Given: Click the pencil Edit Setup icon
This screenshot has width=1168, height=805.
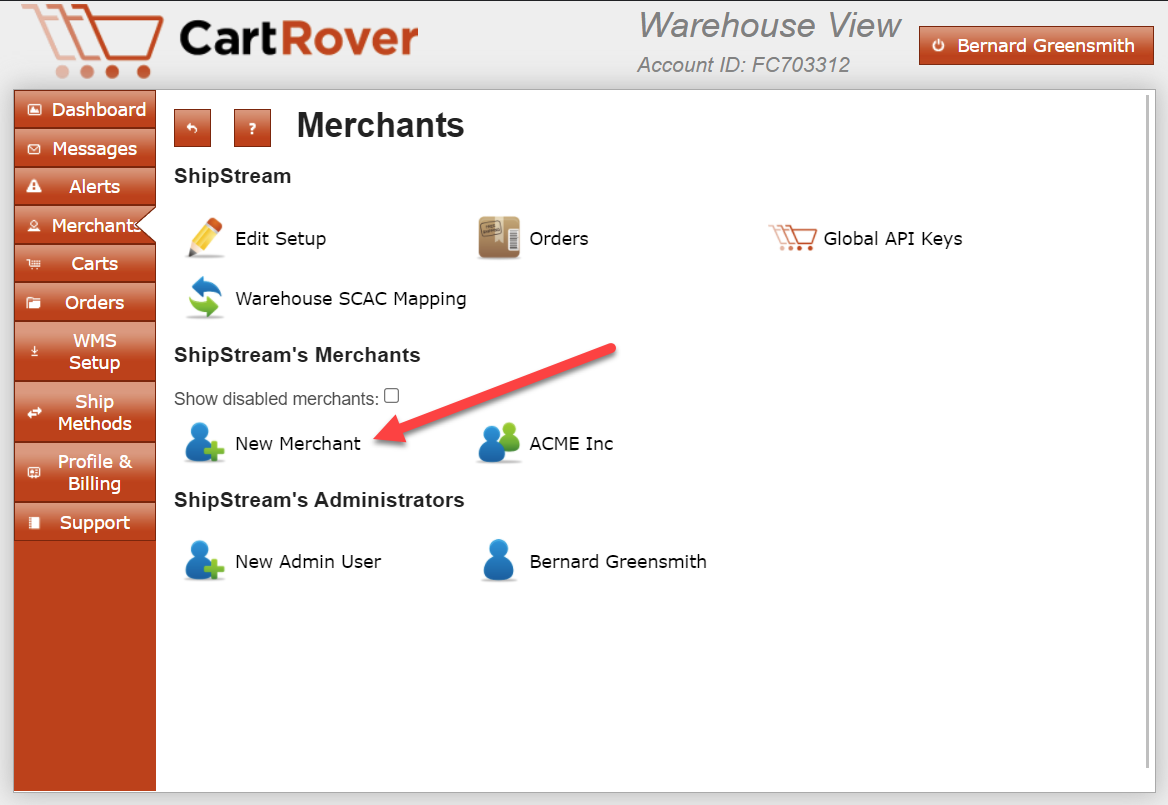Looking at the screenshot, I should point(206,238).
